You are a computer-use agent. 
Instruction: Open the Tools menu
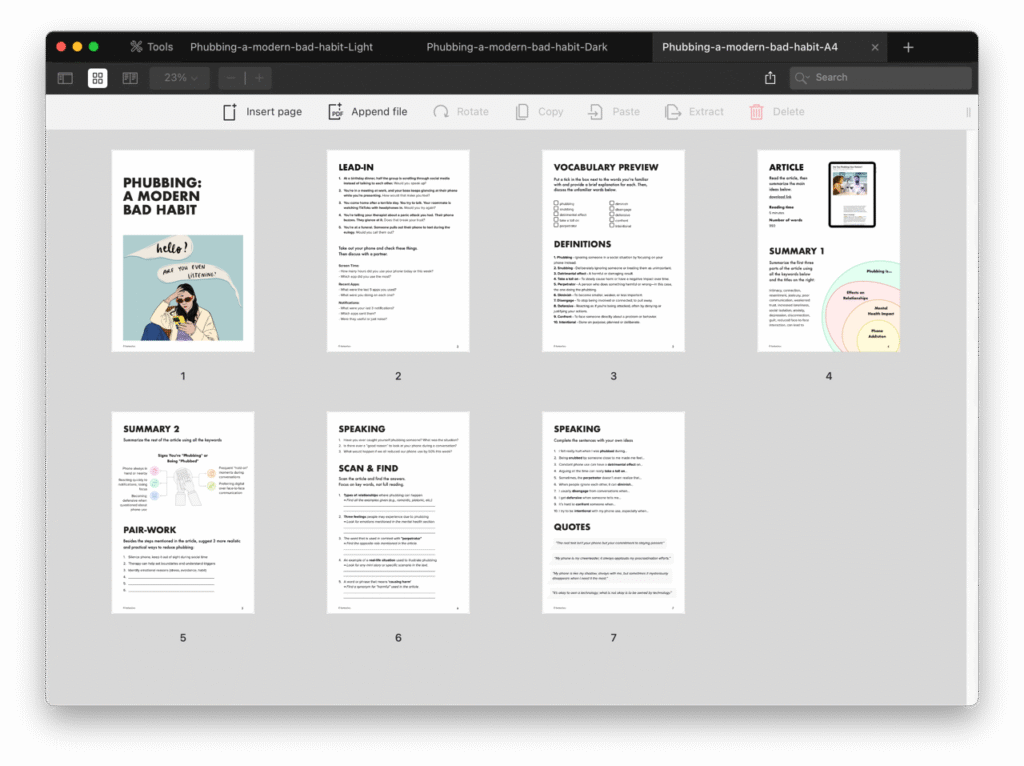point(151,47)
